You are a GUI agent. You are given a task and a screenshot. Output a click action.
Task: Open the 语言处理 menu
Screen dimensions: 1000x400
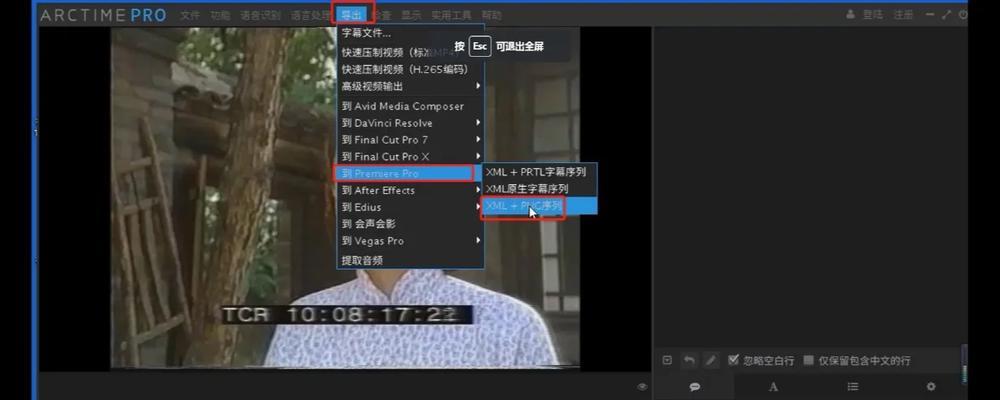pos(309,15)
